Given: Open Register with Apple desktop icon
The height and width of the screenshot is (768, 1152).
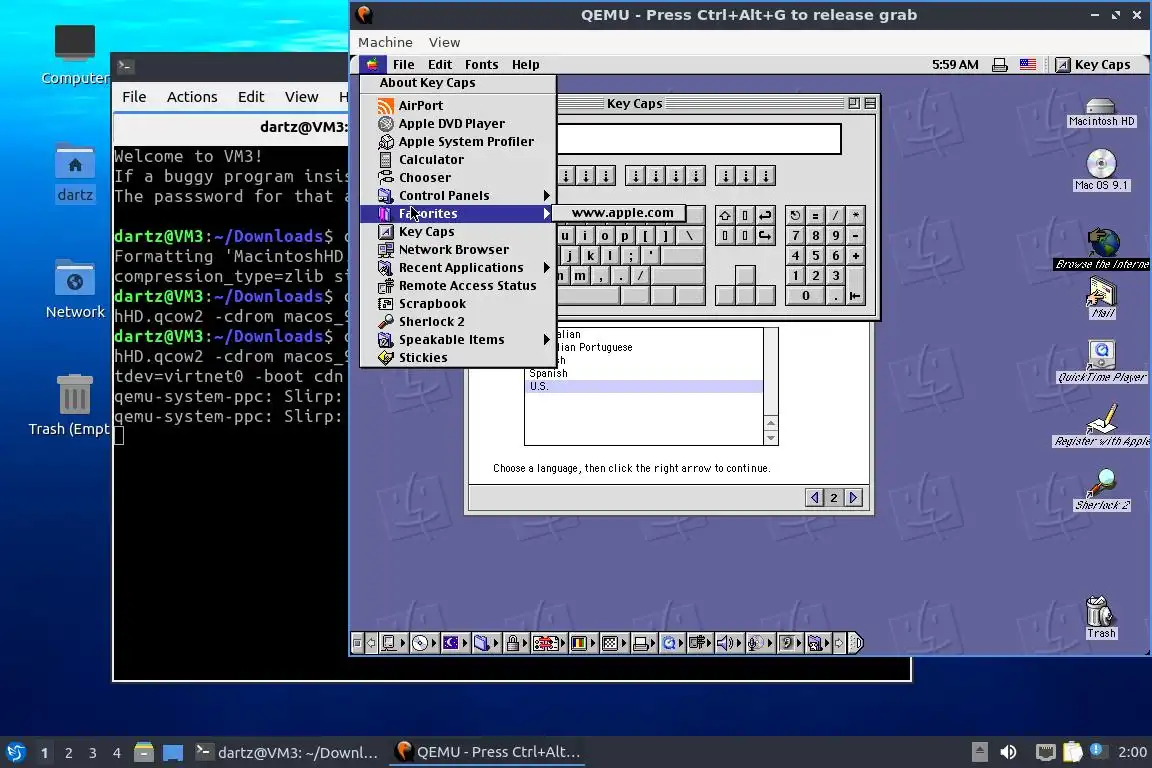Looking at the screenshot, I should coord(1101,426).
